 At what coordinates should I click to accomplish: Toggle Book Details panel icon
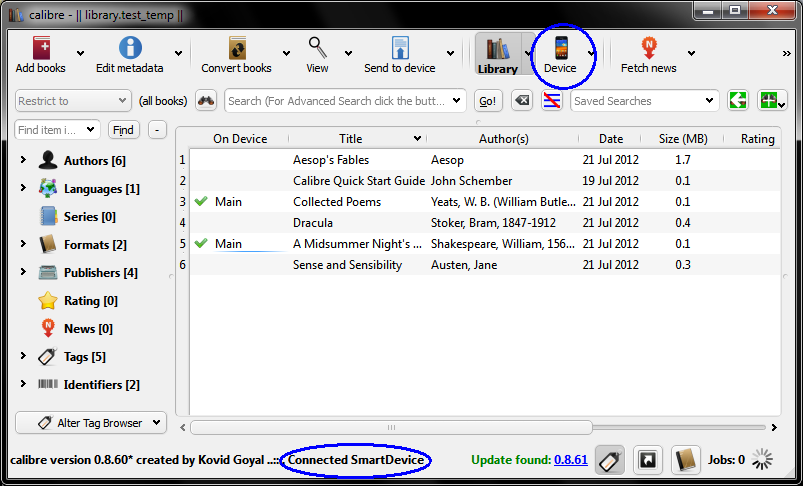click(x=686, y=460)
